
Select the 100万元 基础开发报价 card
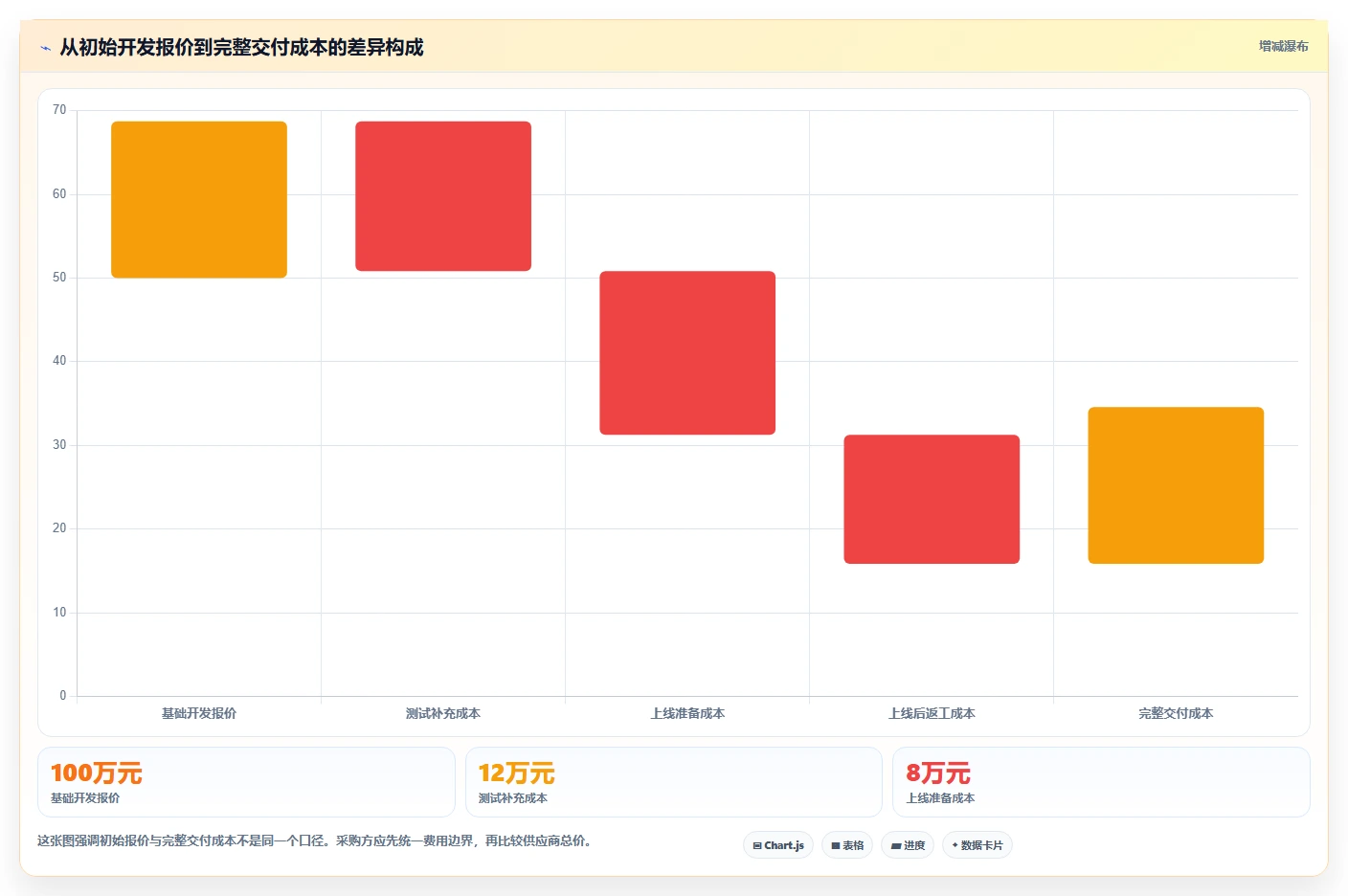point(246,782)
